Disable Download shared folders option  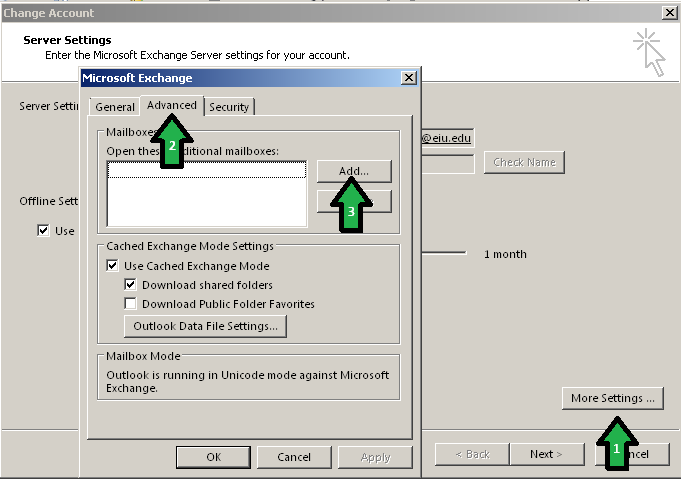[x=131, y=285]
